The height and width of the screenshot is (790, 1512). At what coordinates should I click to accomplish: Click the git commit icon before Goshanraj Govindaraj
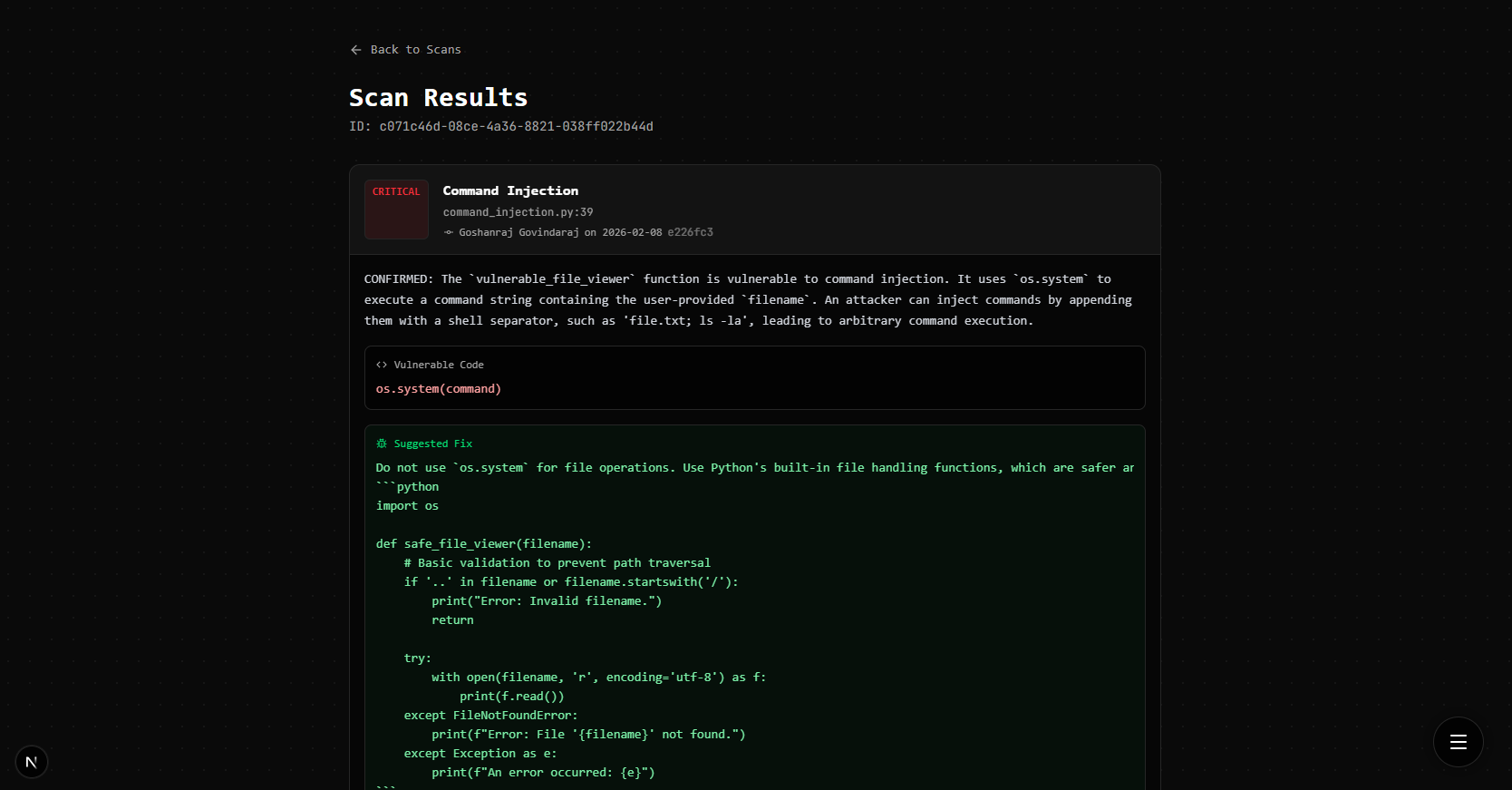pyautogui.click(x=449, y=232)
